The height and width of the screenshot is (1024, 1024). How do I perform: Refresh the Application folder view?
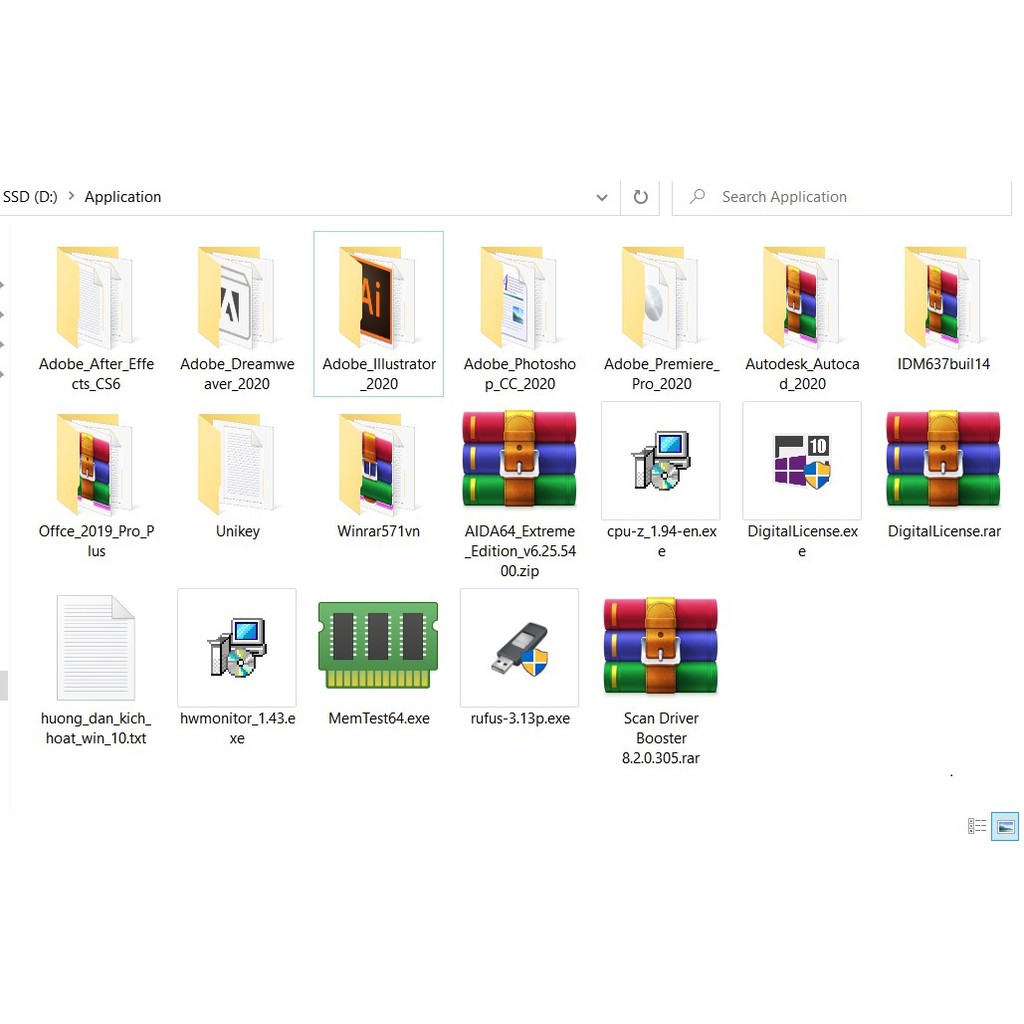[x=641, y=197]
